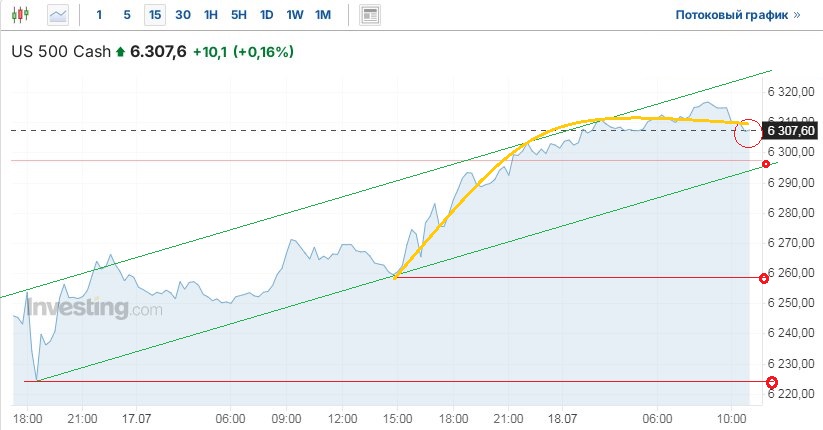Switch to the 1H timeframe
The height and width of the screenshot is (430, 823).
tap(210, 15)
